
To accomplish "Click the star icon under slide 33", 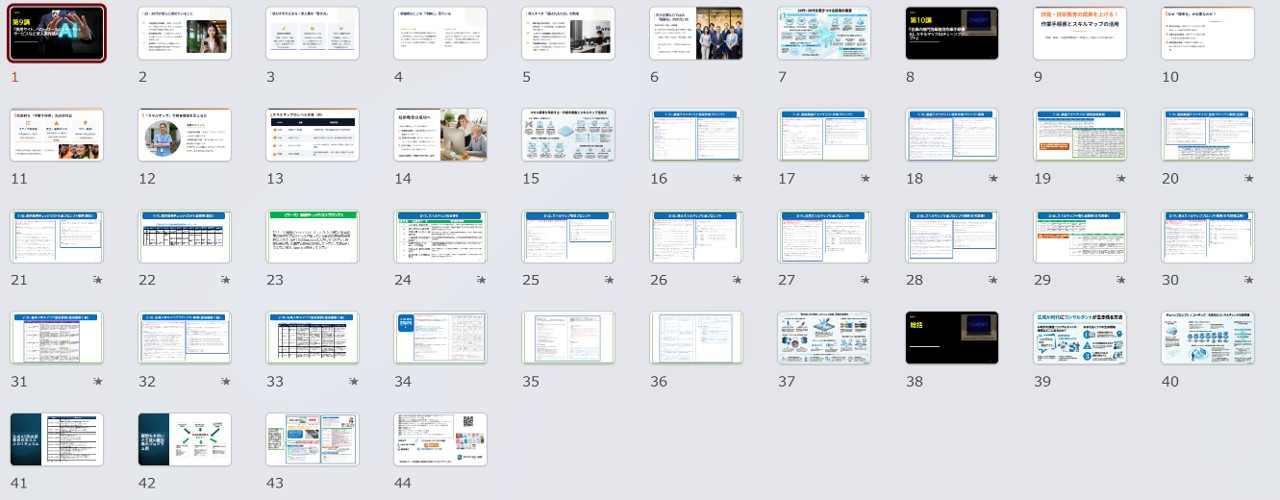I will click(x=354, y=381).
